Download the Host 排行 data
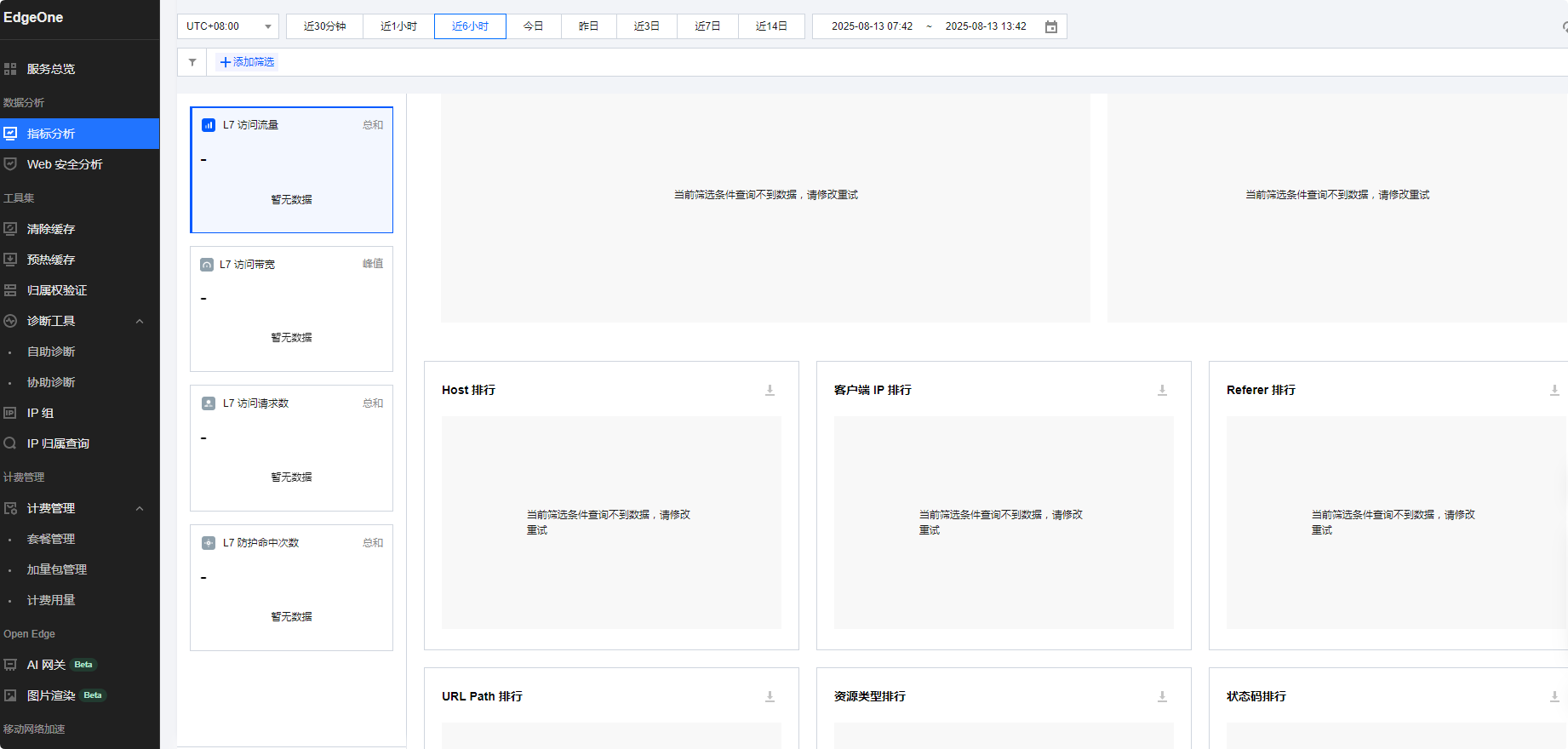This screenshot has width=1568, height=749. [x=770, y=390]
